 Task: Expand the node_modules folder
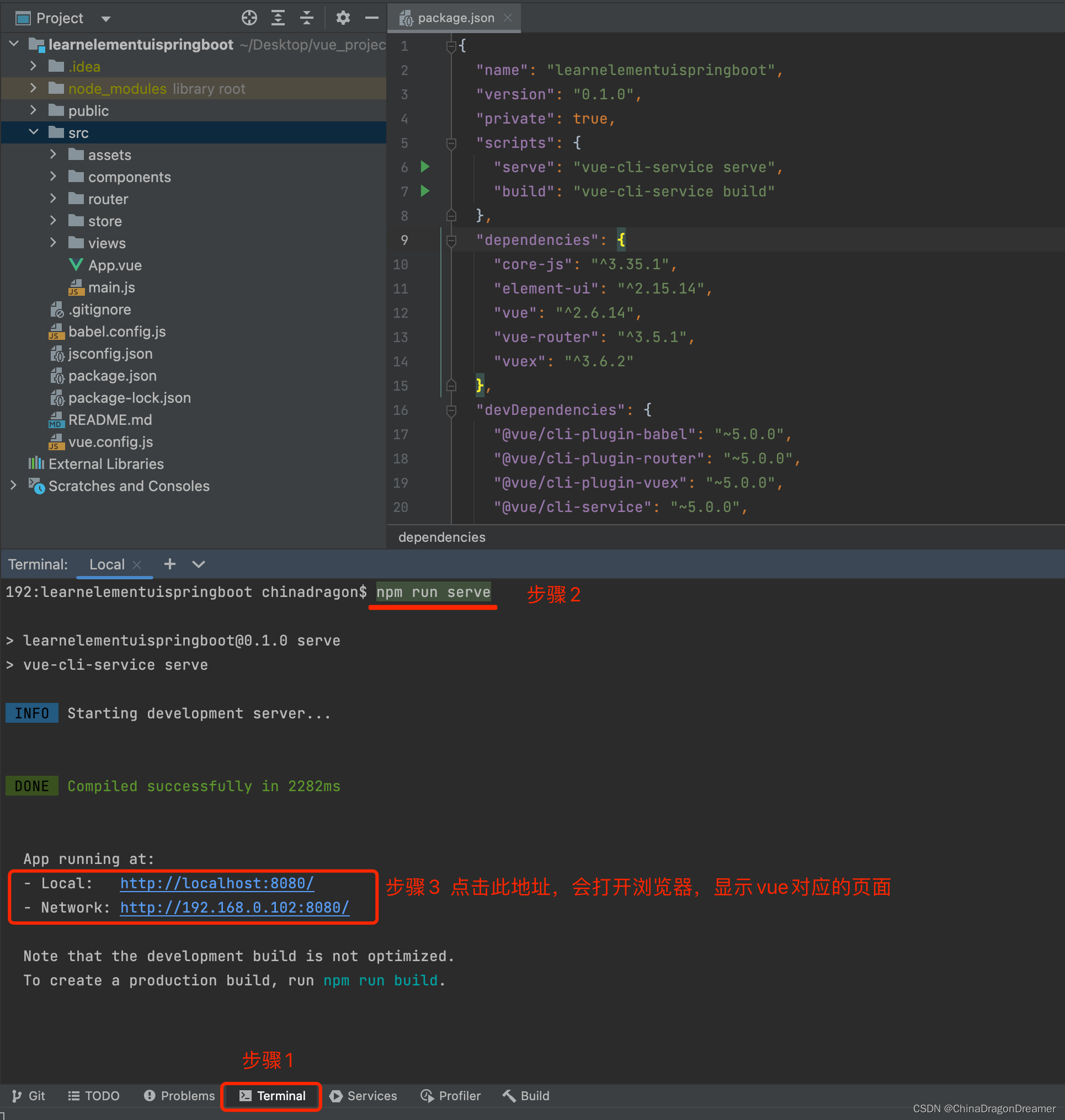coord(33,89)
